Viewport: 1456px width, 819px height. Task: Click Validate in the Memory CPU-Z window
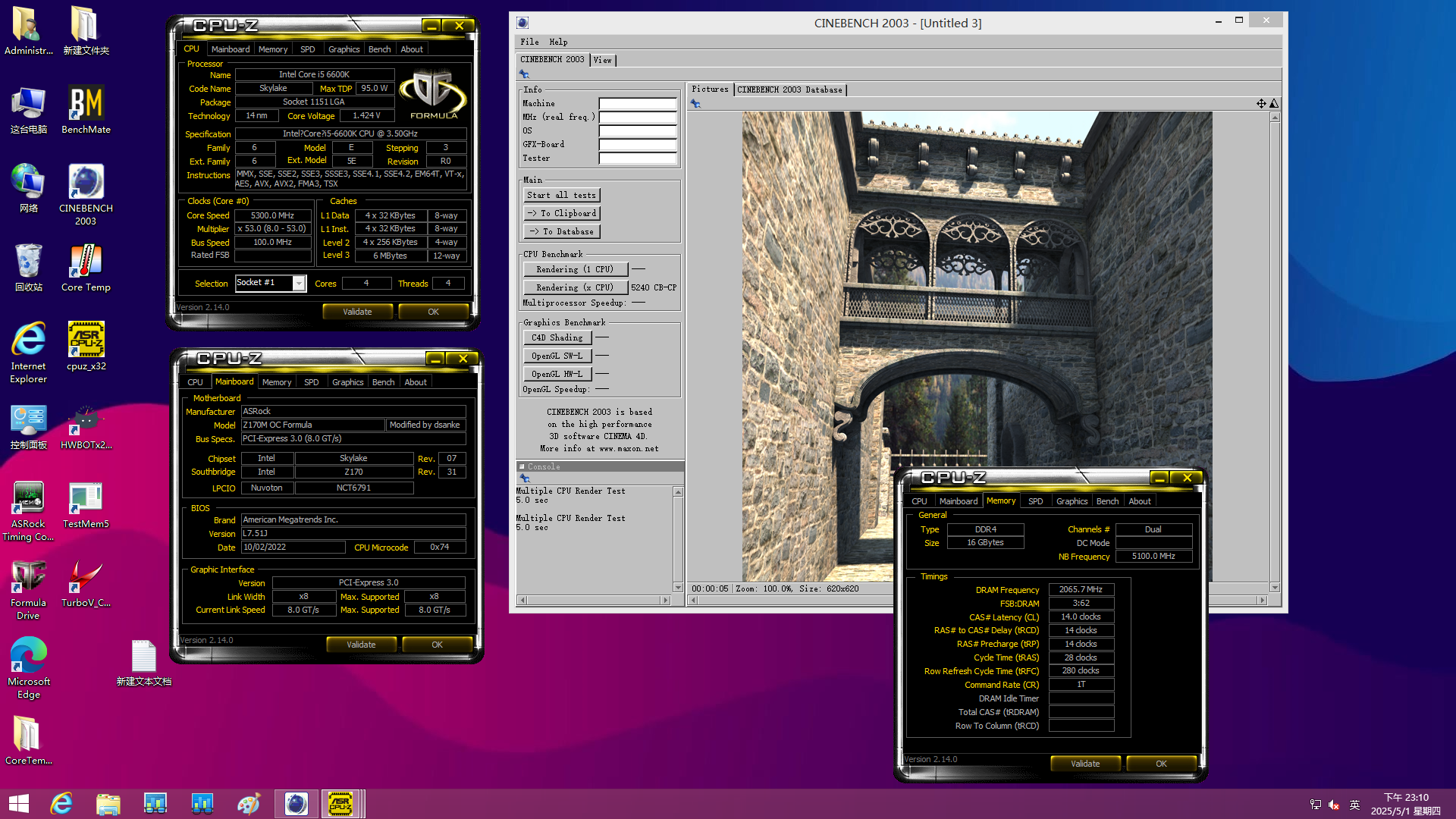1085,764
